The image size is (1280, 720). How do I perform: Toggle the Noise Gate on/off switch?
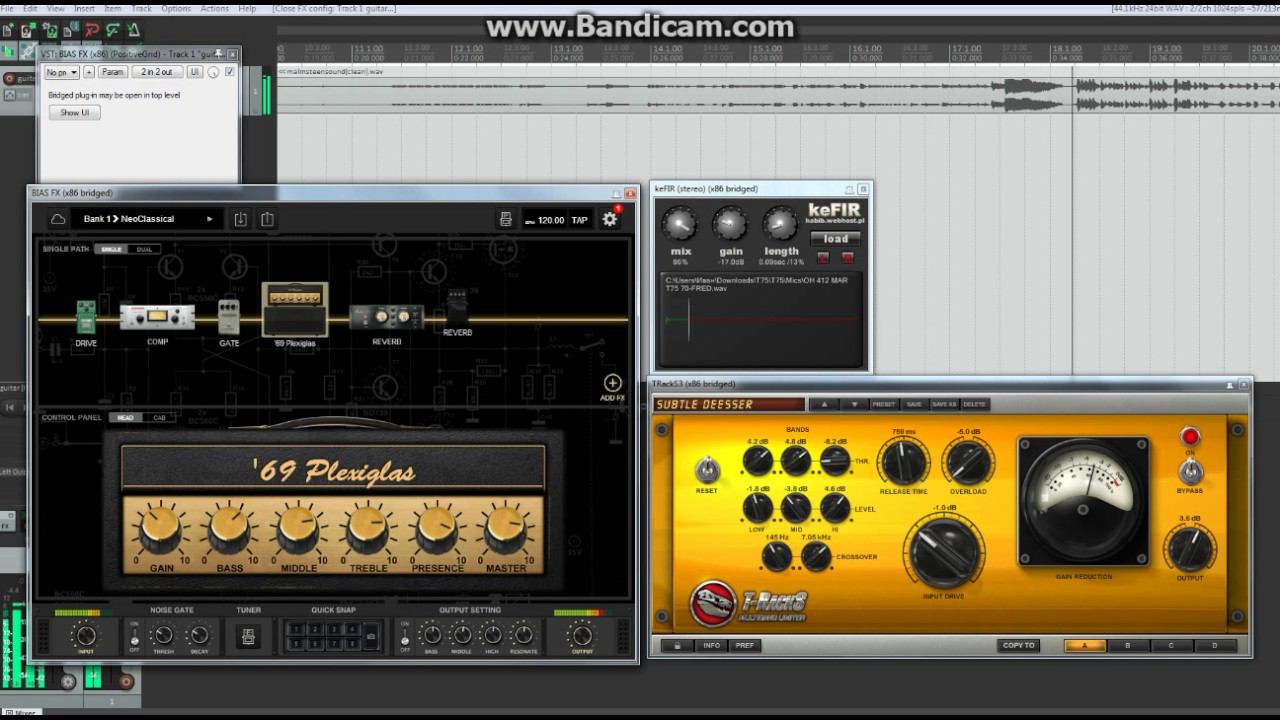click(x=134, y=635)
